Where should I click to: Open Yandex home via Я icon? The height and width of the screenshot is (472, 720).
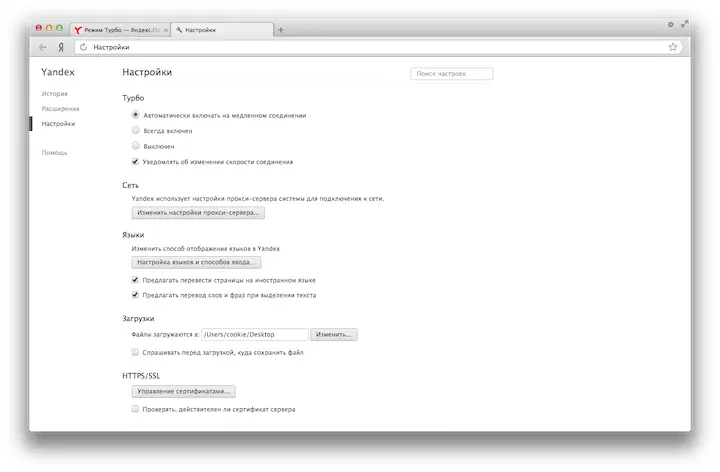(x=61, y=47)
